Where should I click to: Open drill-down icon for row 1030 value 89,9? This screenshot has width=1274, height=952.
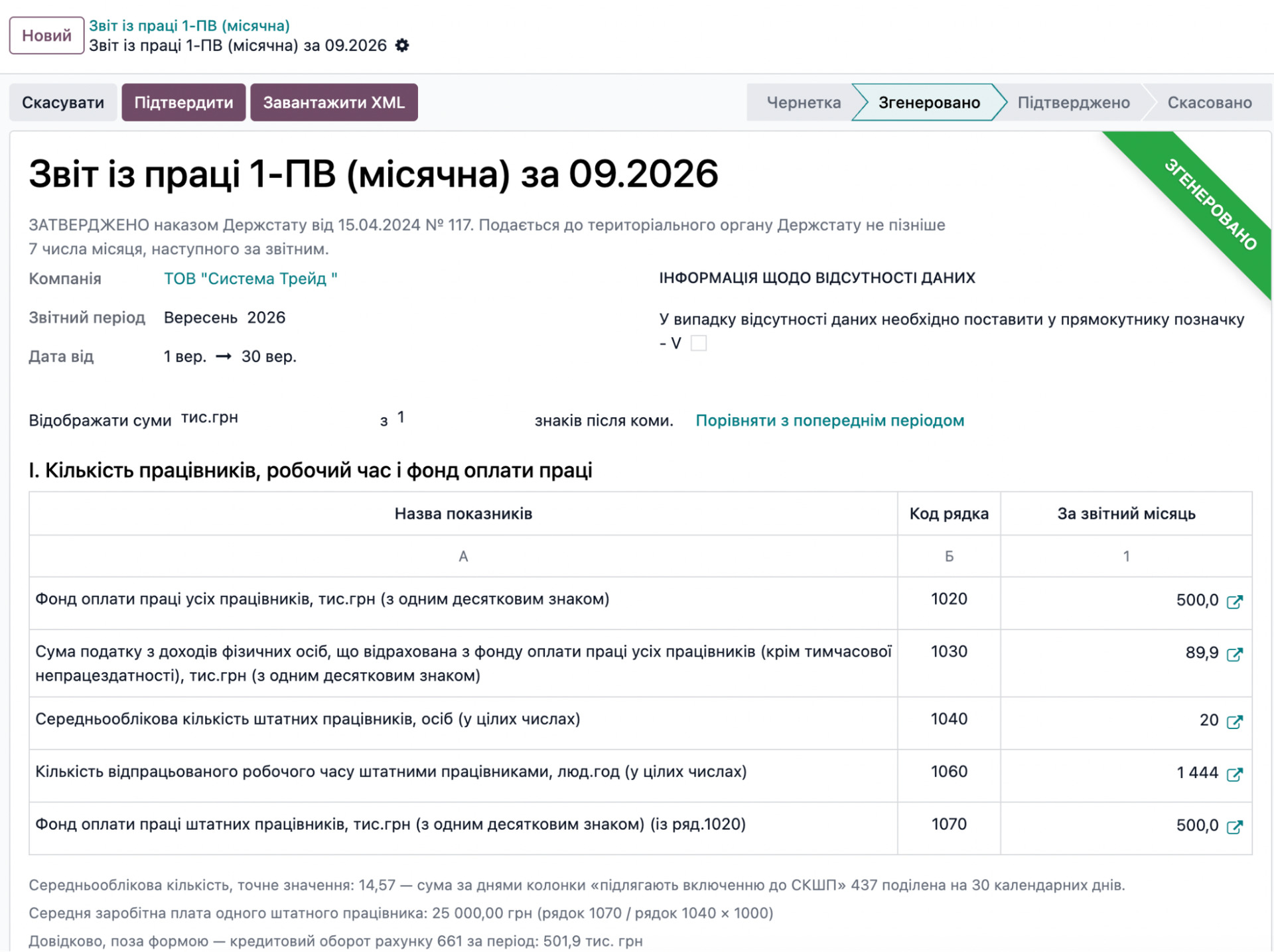coord(1234,654)
